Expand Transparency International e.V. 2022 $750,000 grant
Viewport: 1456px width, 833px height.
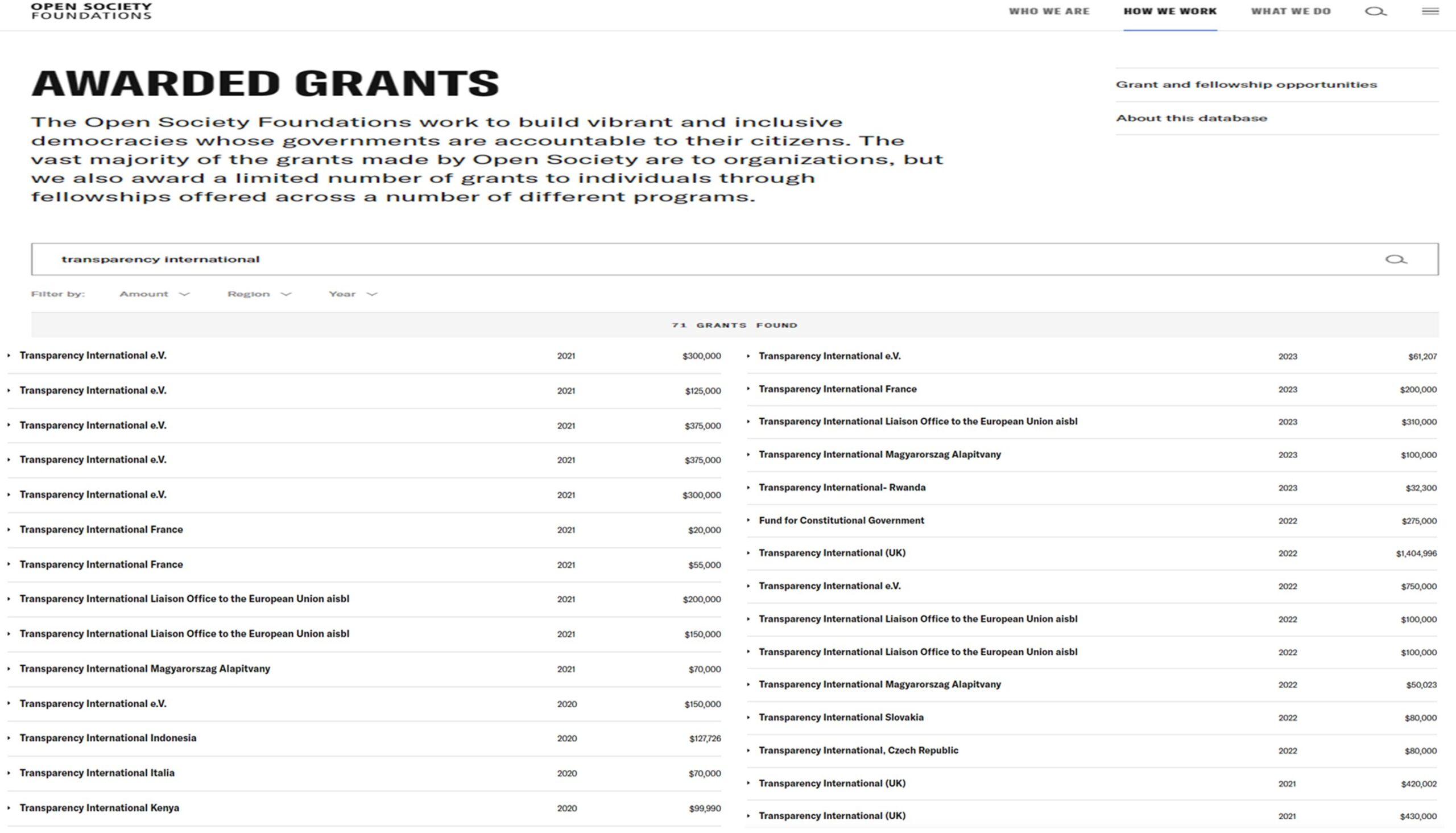[1091, 587]
